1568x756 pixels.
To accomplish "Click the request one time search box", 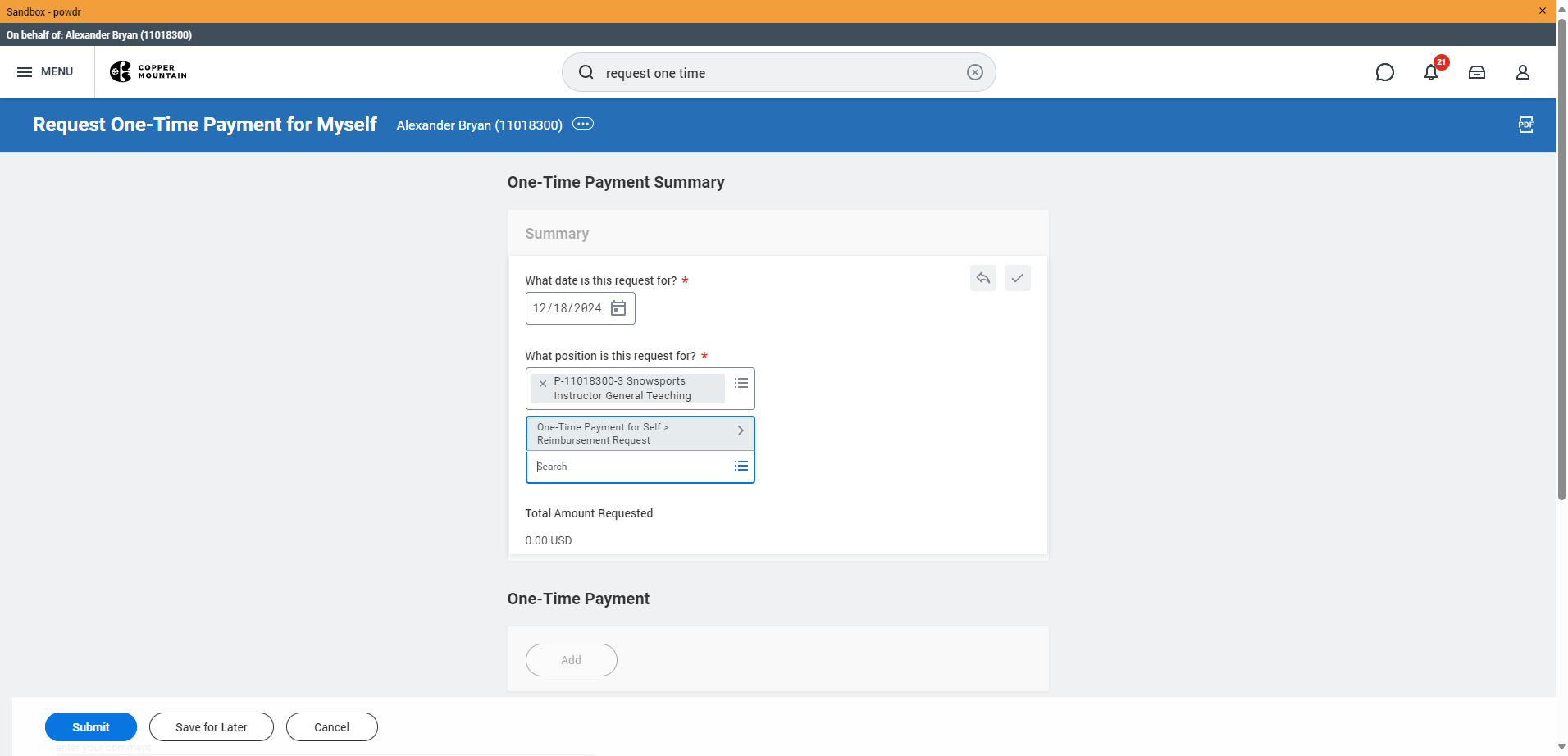I will (779, 72).
